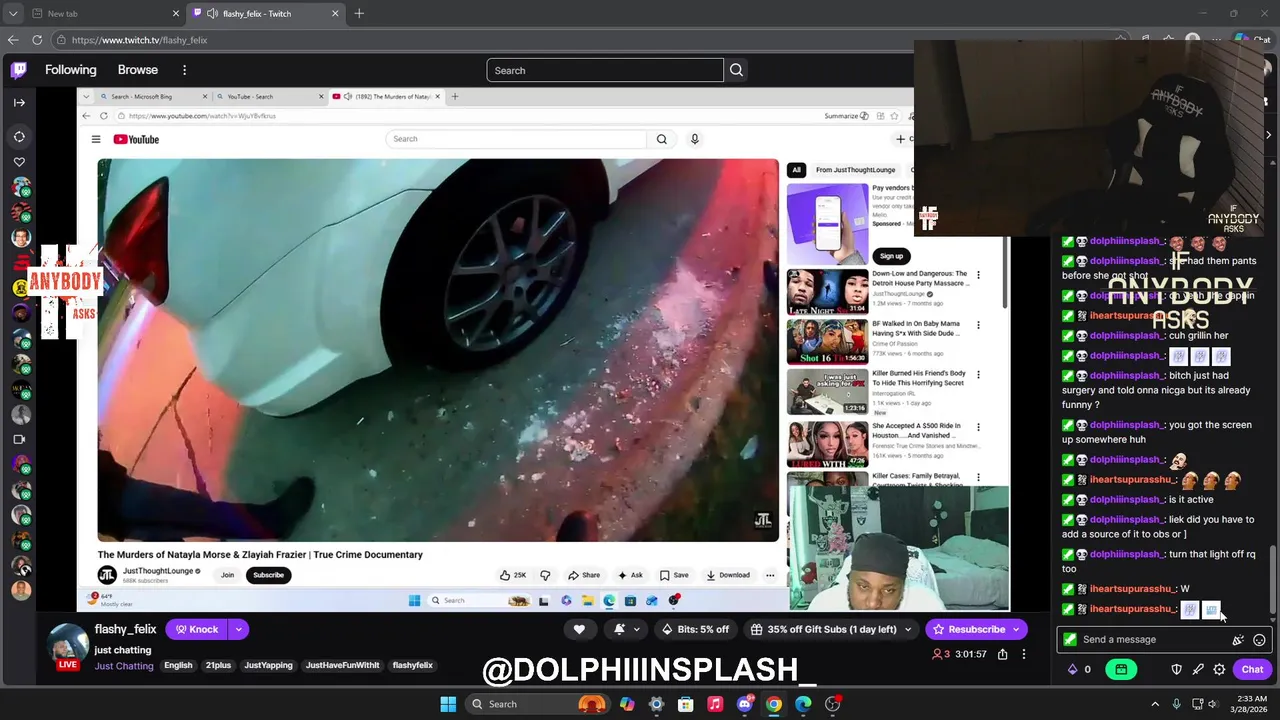Click the YouTube logo in streamed page
The height and width of the screenshot is (720, 1280).
(x=136, y=139)
